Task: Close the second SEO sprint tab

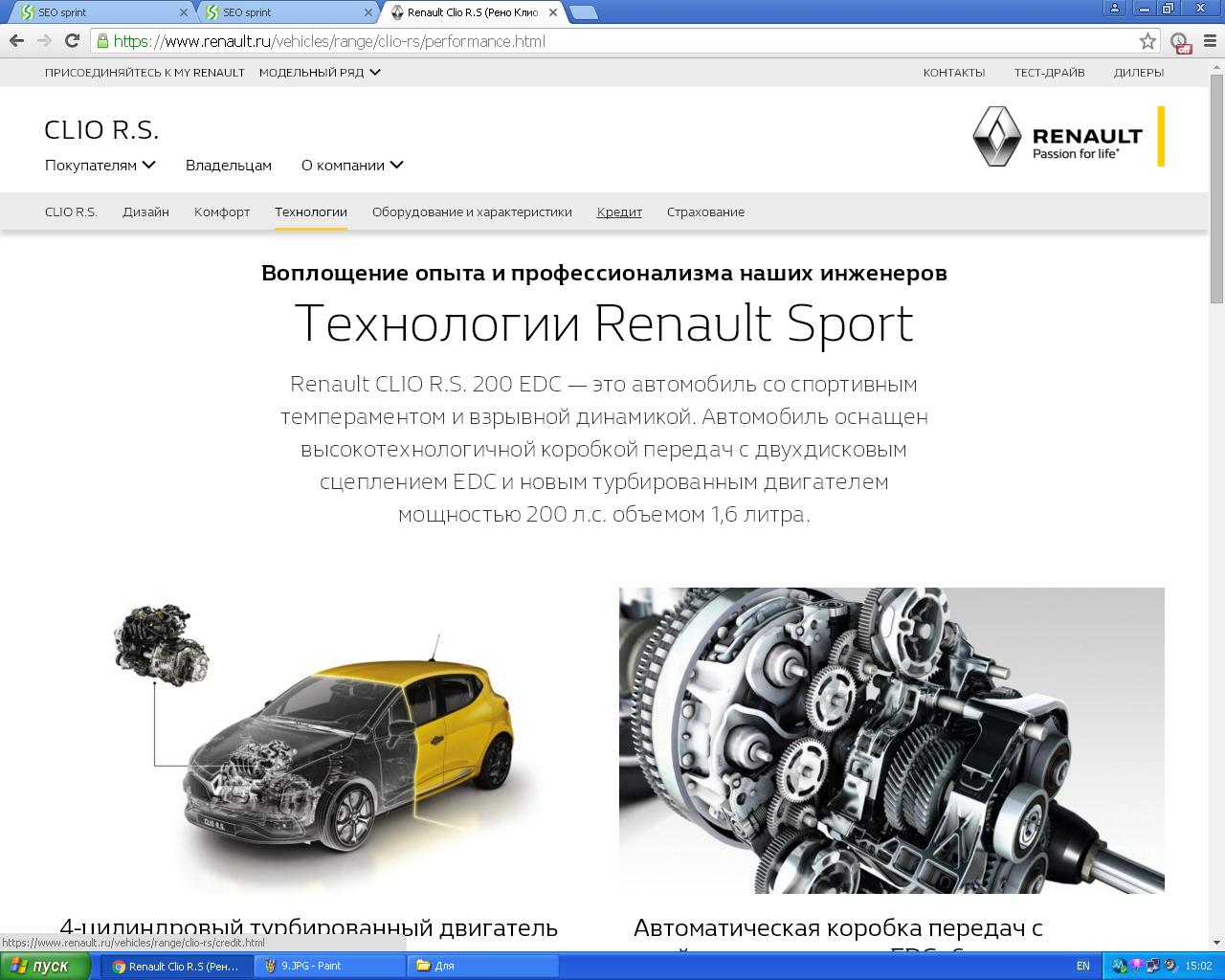Action: tap(368, 12)
